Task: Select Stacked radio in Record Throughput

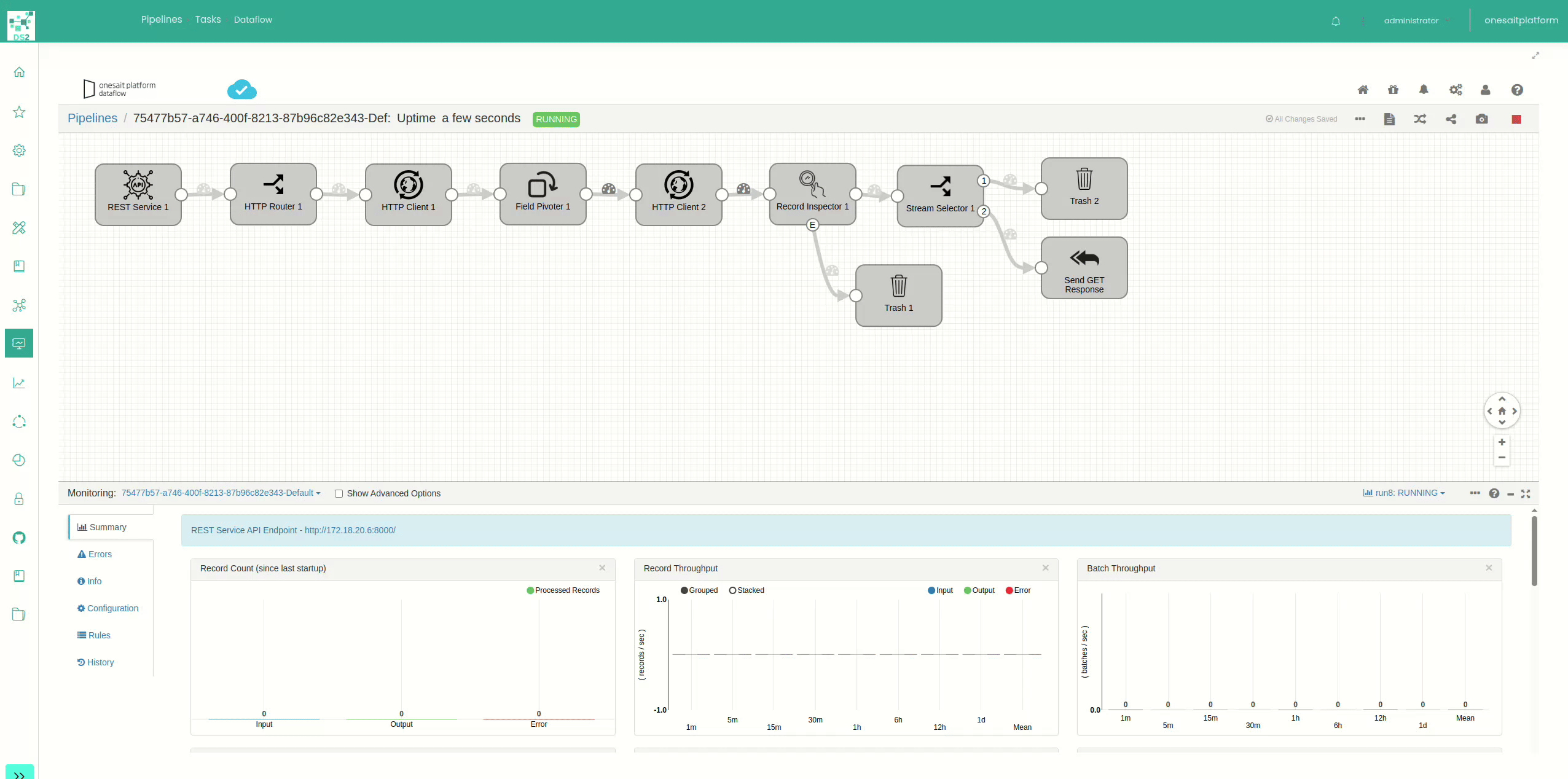Action: (732, 590)
